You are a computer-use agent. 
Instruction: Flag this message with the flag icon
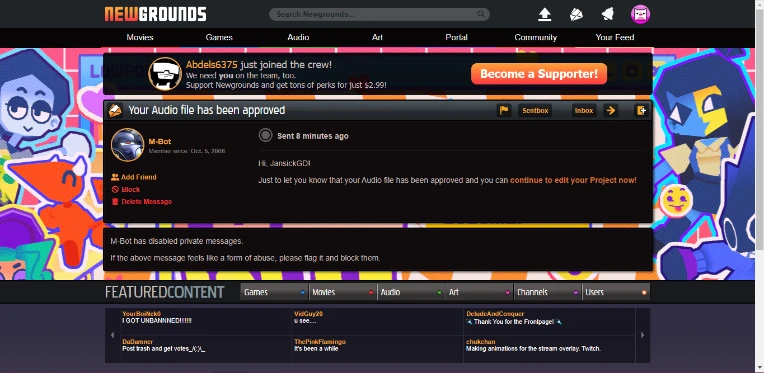click(x=504, y=111)
